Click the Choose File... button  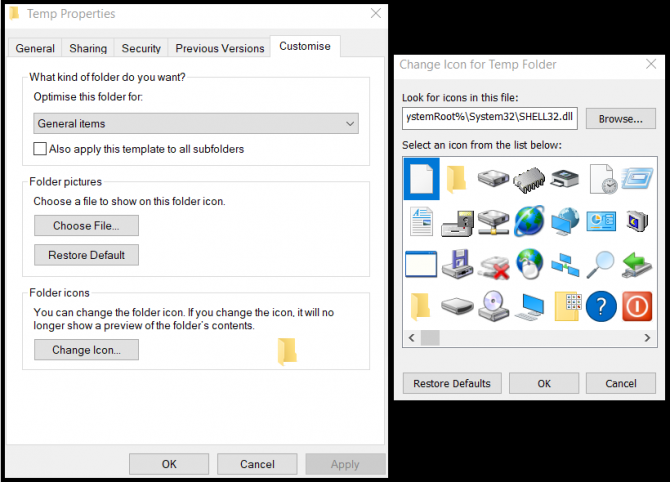coord(86,226)
